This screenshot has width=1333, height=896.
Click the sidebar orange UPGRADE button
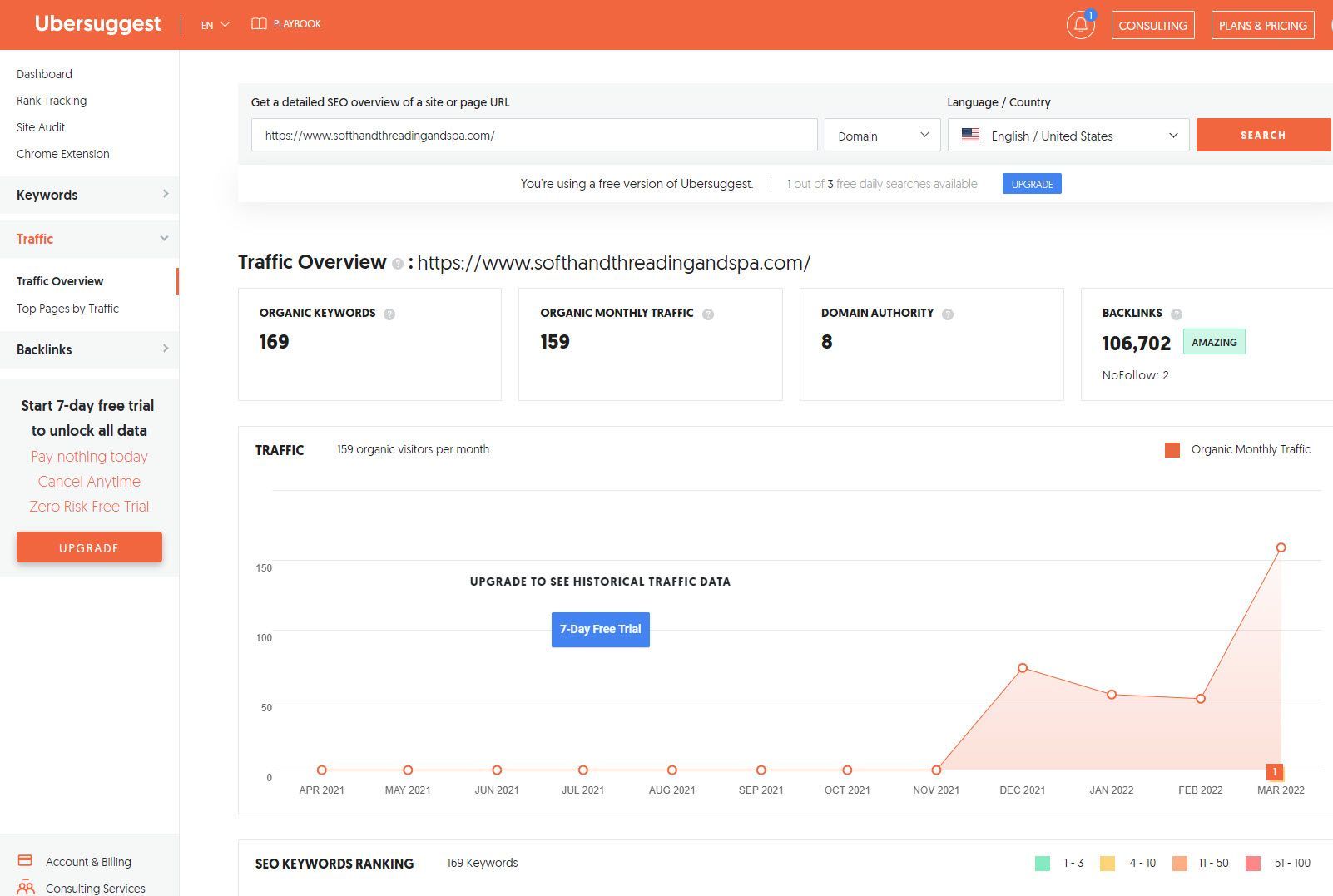(89, 547)
